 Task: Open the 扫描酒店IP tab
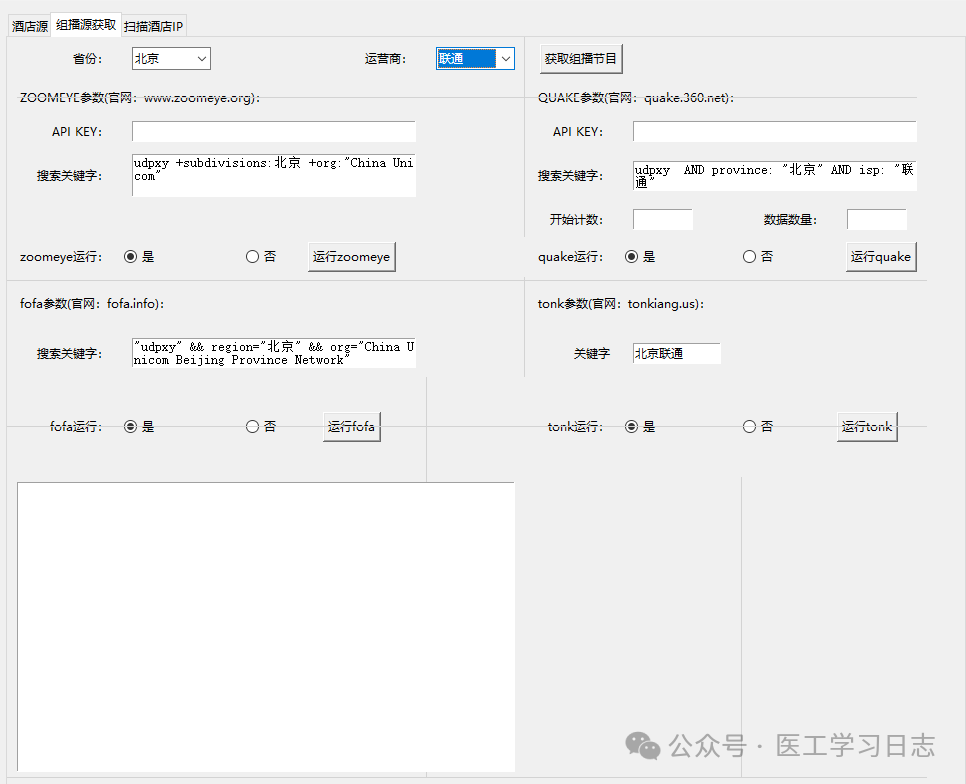[152, 25]
